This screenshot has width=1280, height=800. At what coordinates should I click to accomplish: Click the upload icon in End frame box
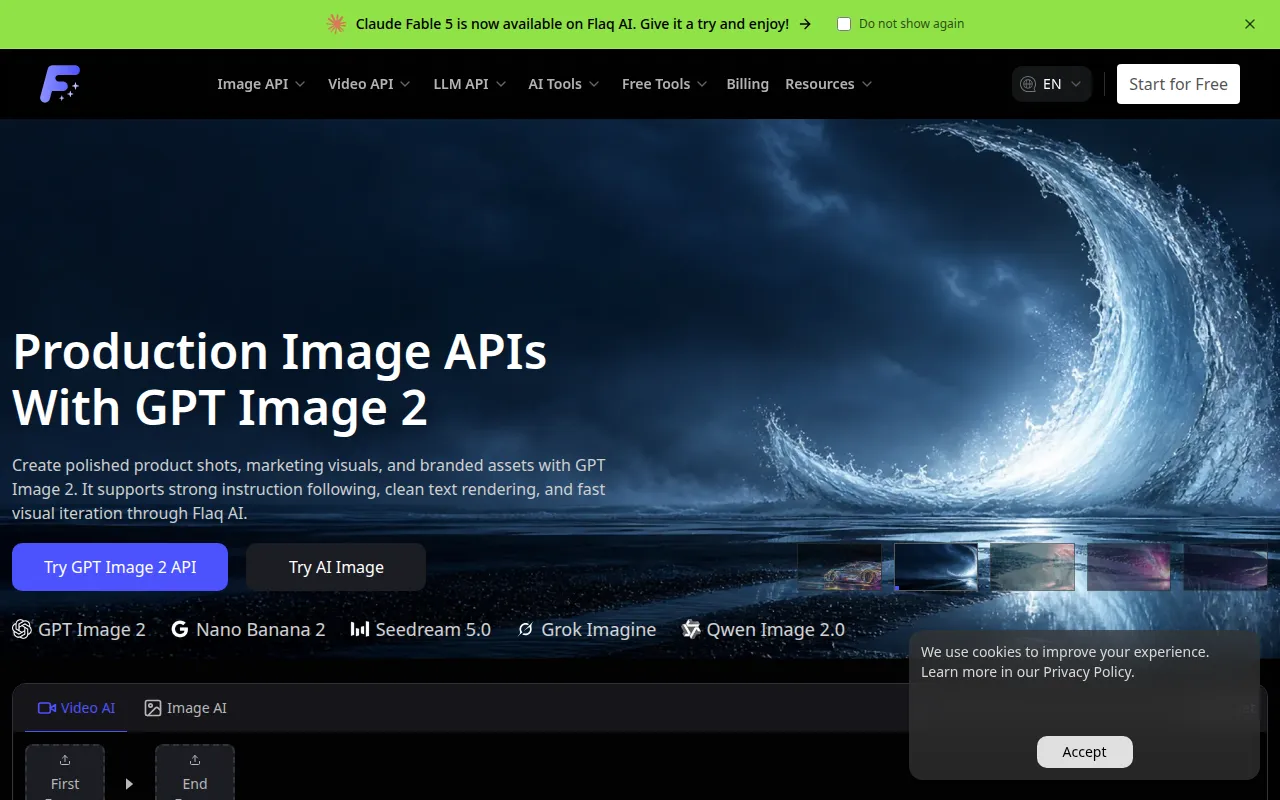pyautogui.click(x=195, y=761)
